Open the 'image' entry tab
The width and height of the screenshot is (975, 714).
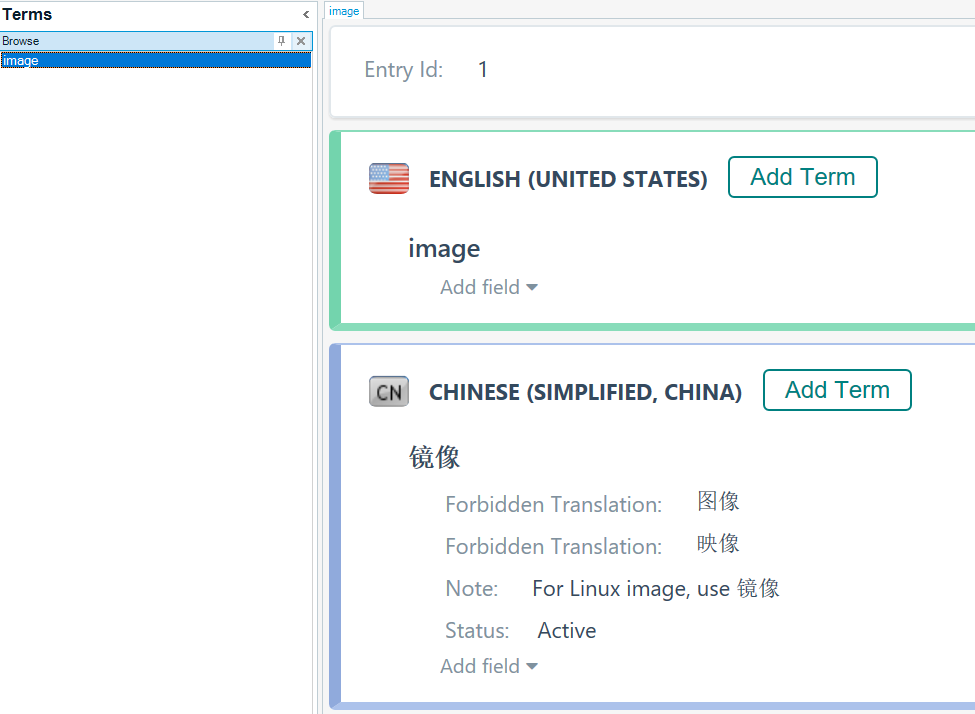(344, 11)
